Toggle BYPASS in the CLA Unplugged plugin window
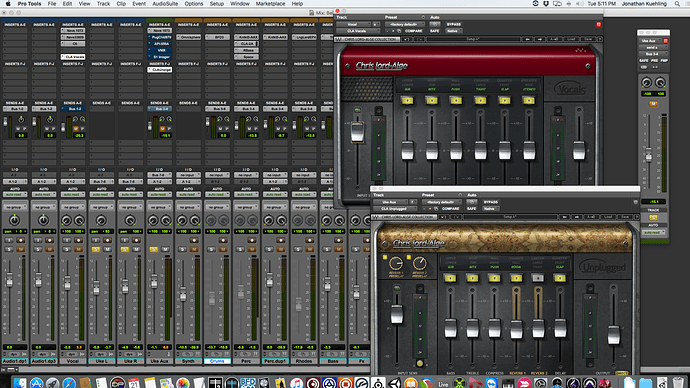 (490, 202)
